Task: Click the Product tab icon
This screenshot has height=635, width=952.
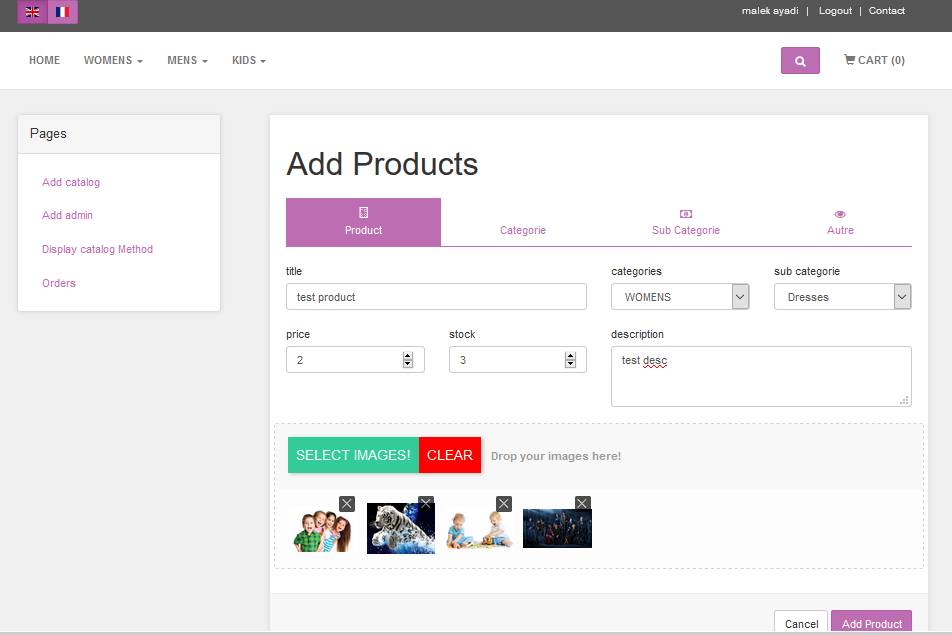Action: [364, 212]
